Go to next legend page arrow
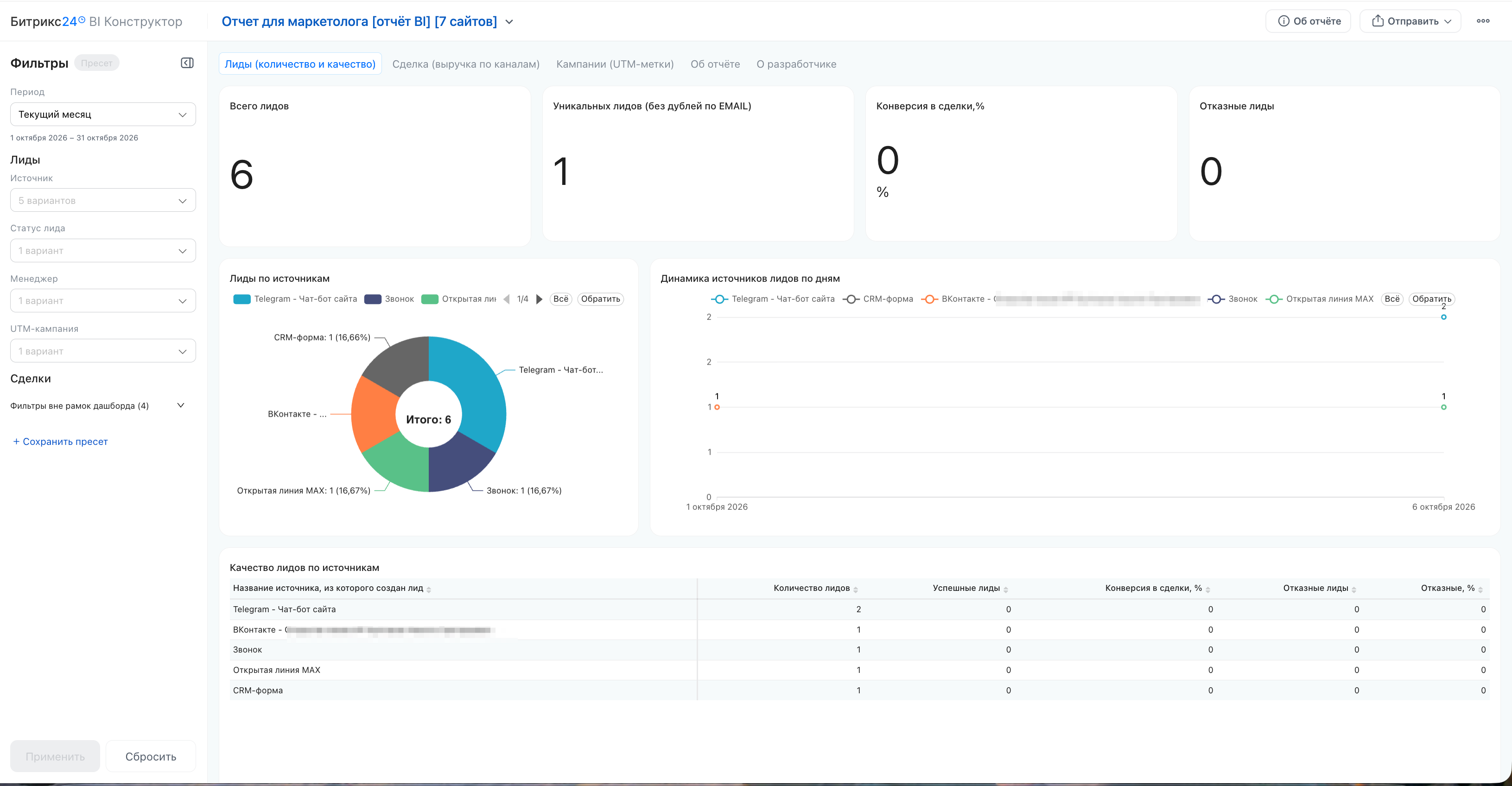The width and height of the screenshot is (1512, 786). point(539,299)
